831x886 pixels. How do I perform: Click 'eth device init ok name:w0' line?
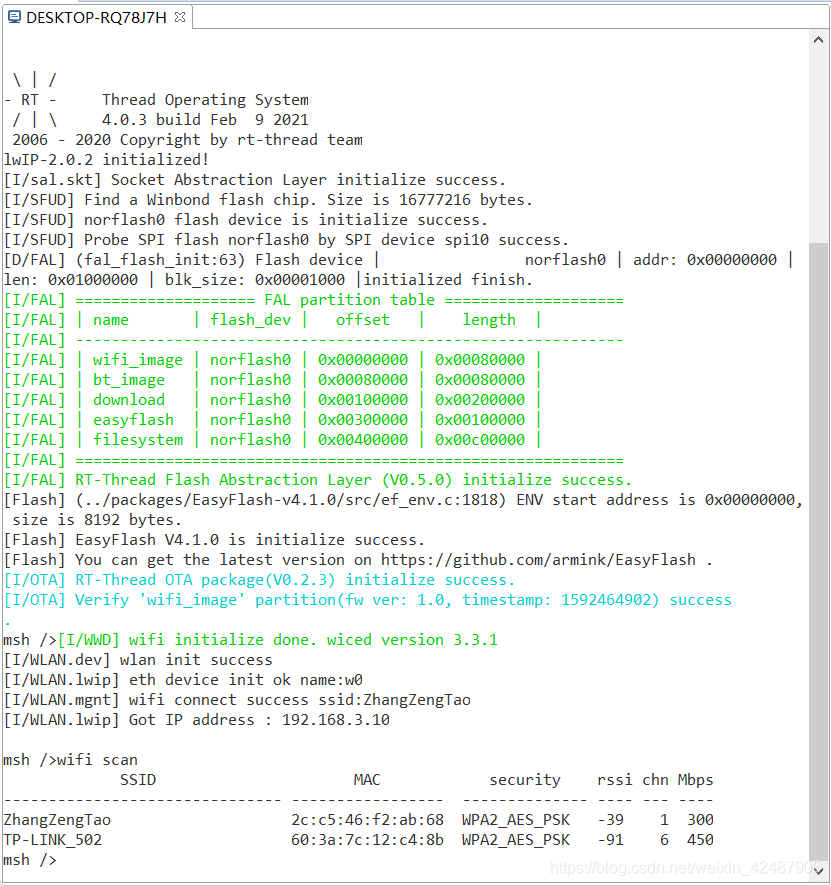(183, 680)
